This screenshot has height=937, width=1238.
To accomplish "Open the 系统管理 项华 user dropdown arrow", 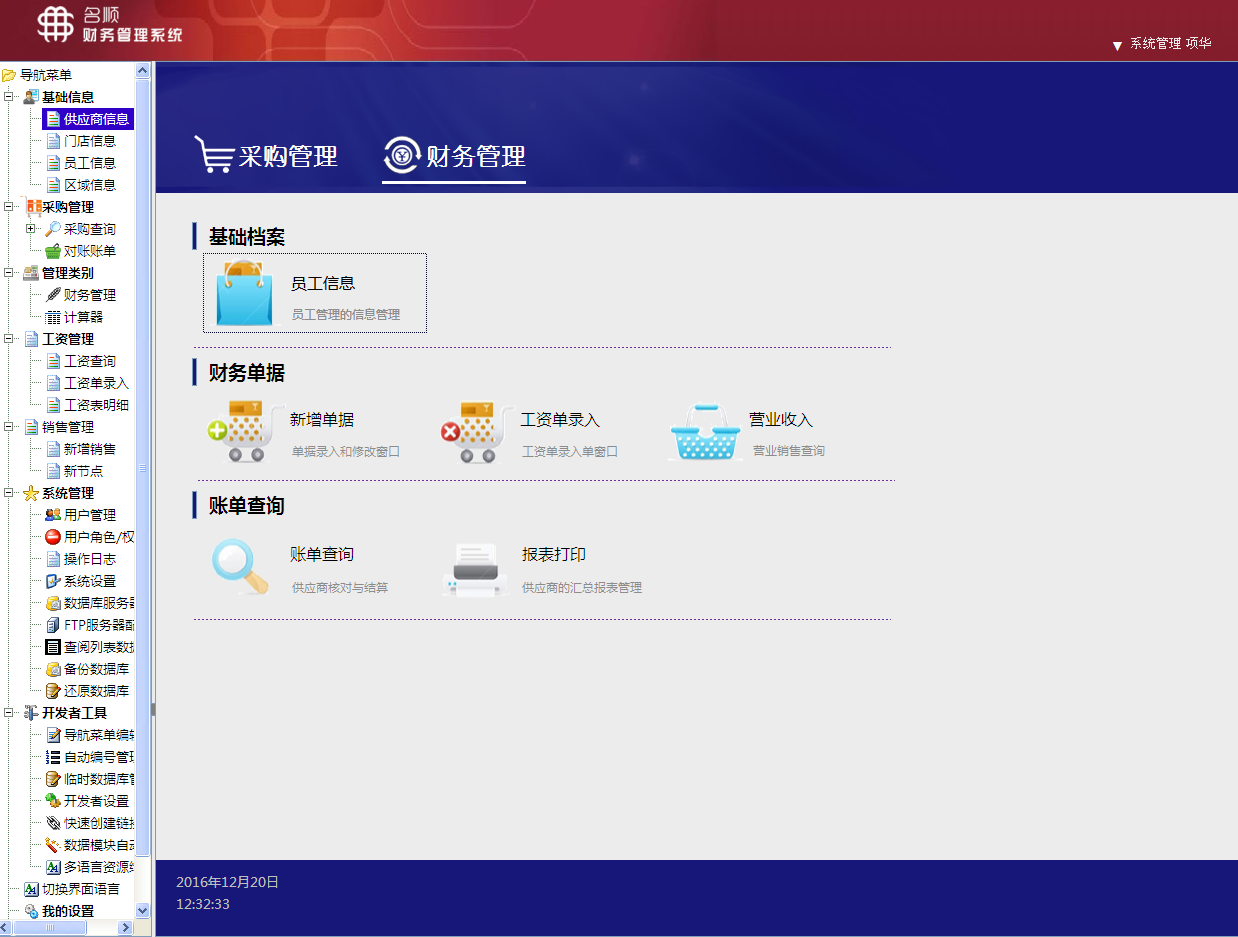I will click(1117, 45).
